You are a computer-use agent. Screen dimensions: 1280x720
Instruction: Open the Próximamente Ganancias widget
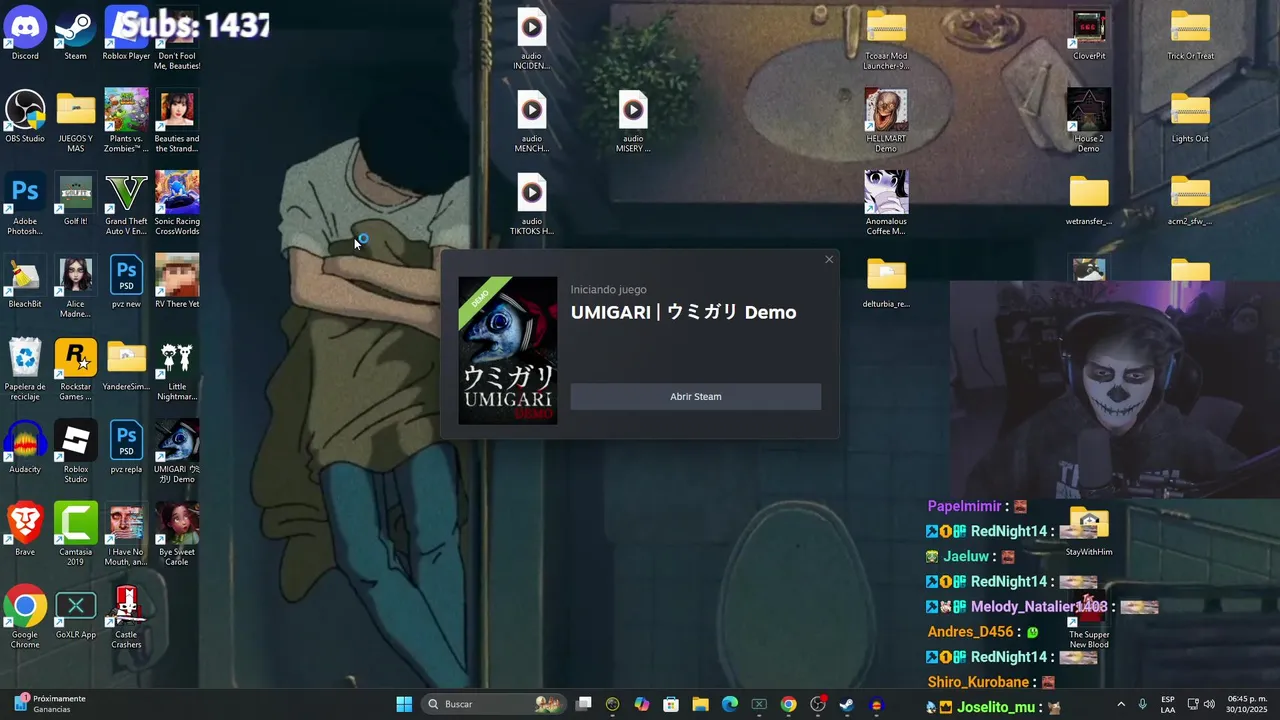tap(50, 704)
